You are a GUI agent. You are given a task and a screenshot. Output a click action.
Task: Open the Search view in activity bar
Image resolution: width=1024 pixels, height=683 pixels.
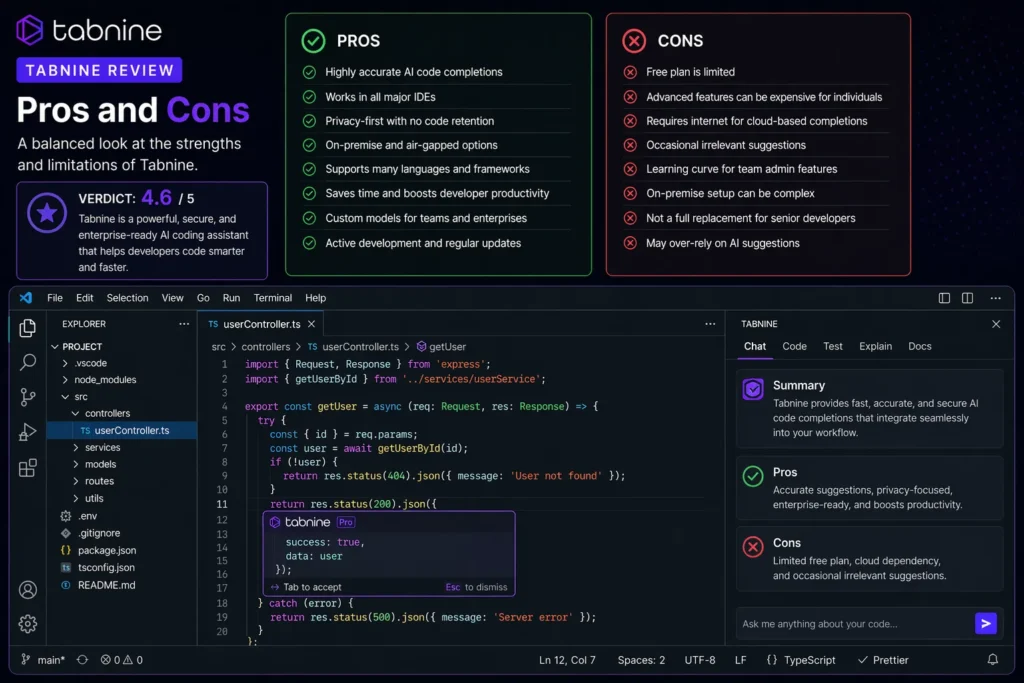pyautogui.click(x=27, y=362)
